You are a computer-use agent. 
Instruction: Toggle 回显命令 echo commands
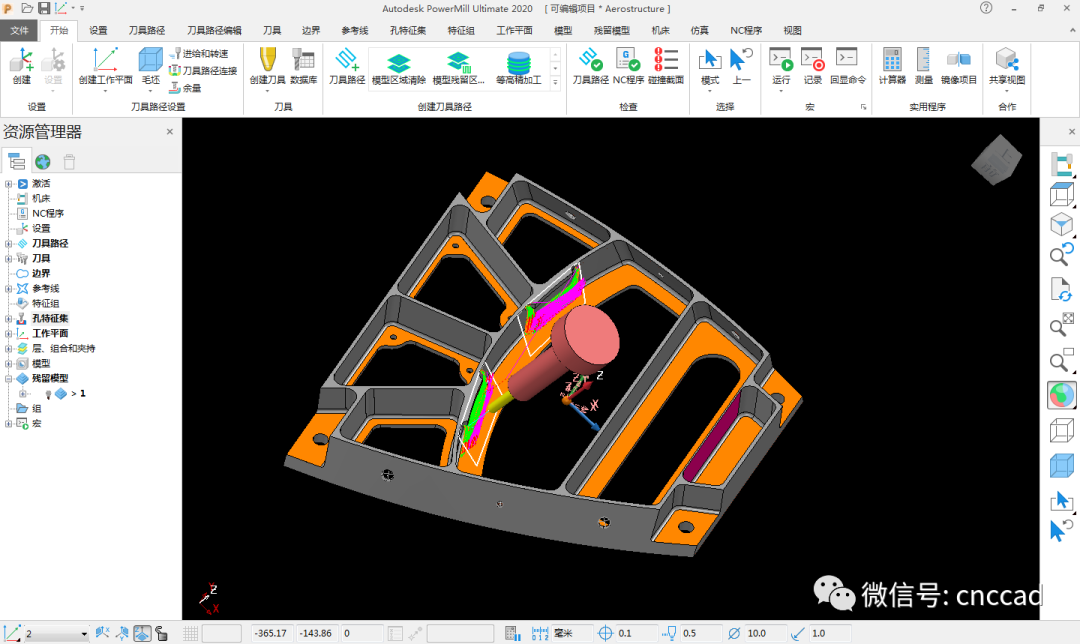click(847, 66)
